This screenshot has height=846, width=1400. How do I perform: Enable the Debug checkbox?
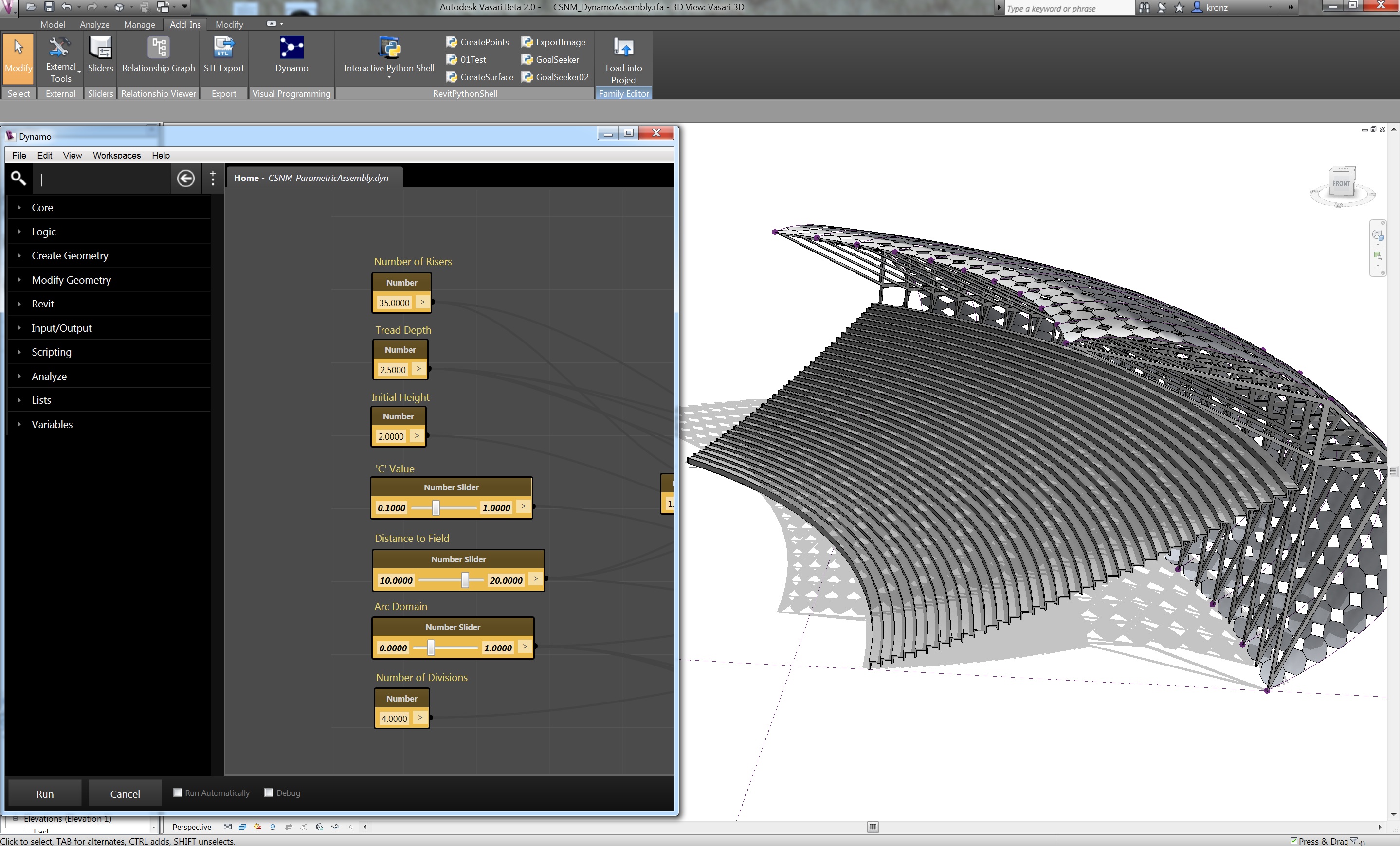[269, 793]
